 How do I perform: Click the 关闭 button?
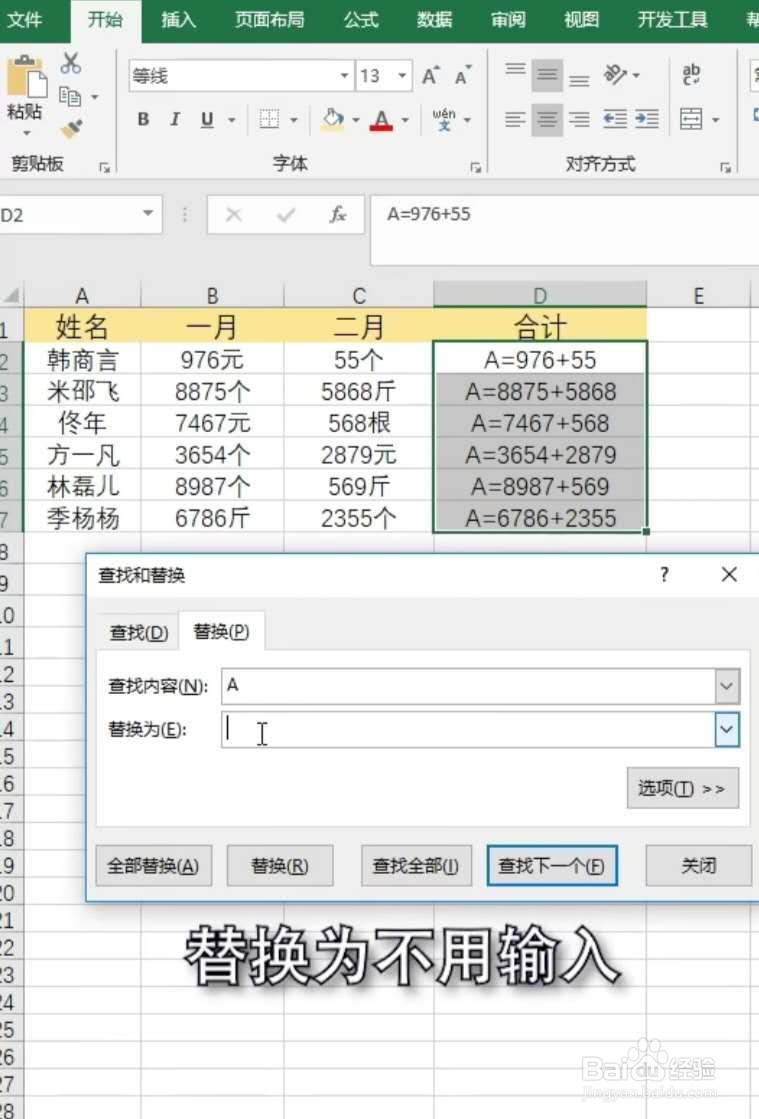698,866
